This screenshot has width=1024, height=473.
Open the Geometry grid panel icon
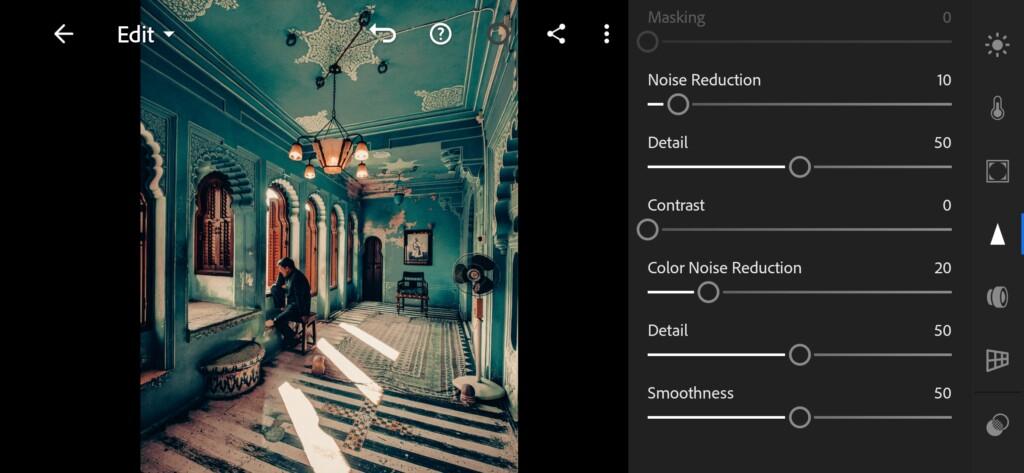point(997,360)
